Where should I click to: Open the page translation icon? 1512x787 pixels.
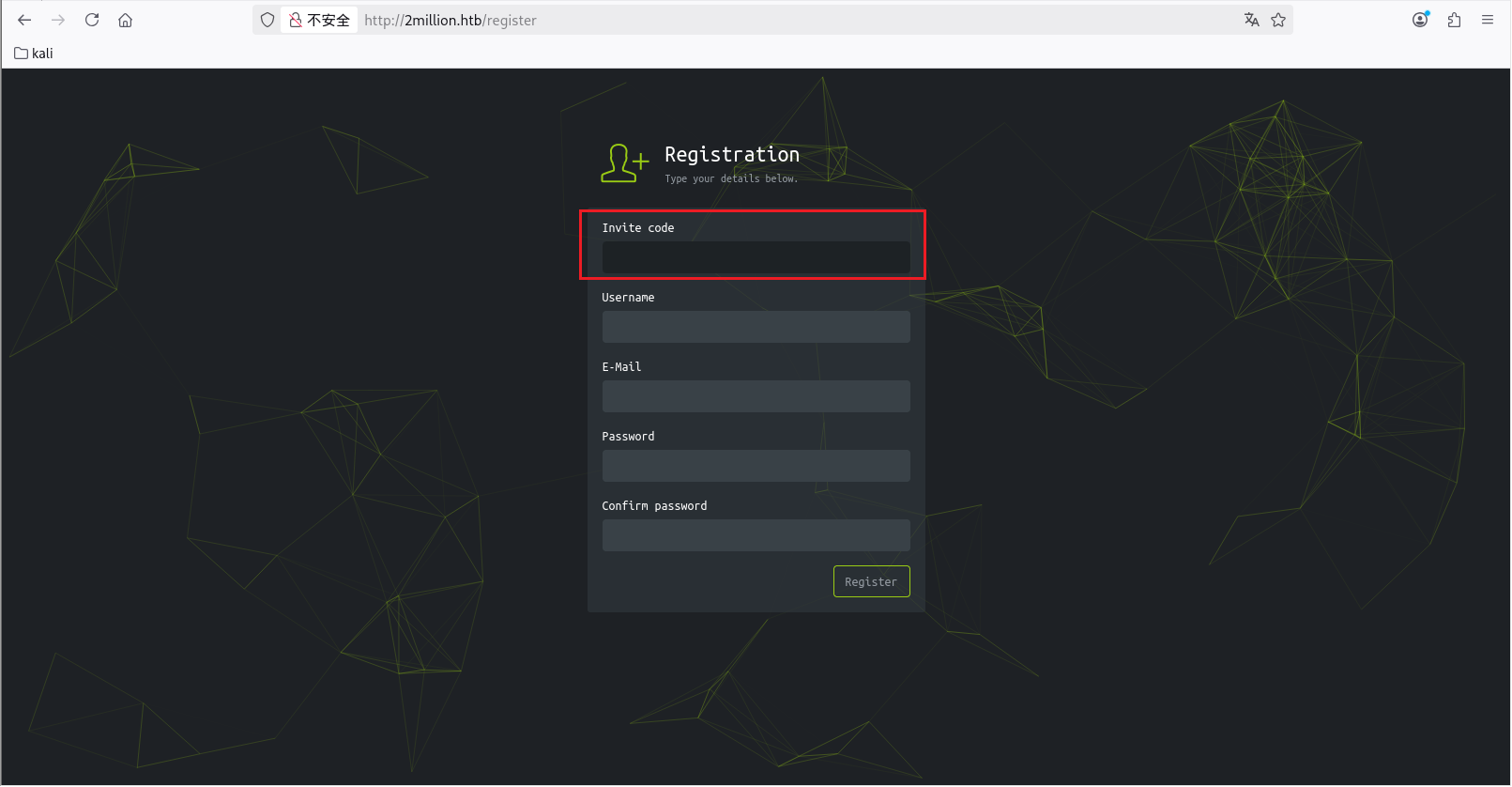pyautogui.click(x=1251, y=20)
